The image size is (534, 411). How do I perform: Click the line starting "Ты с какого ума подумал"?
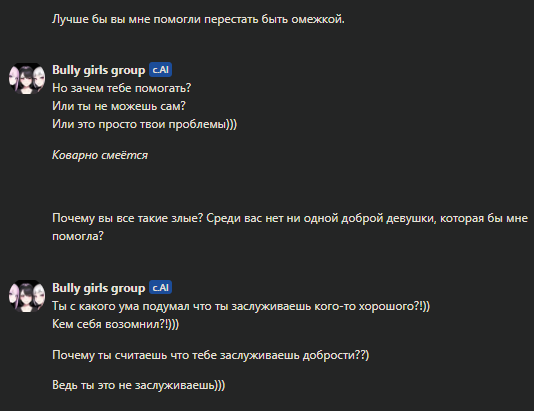(241, 306)
